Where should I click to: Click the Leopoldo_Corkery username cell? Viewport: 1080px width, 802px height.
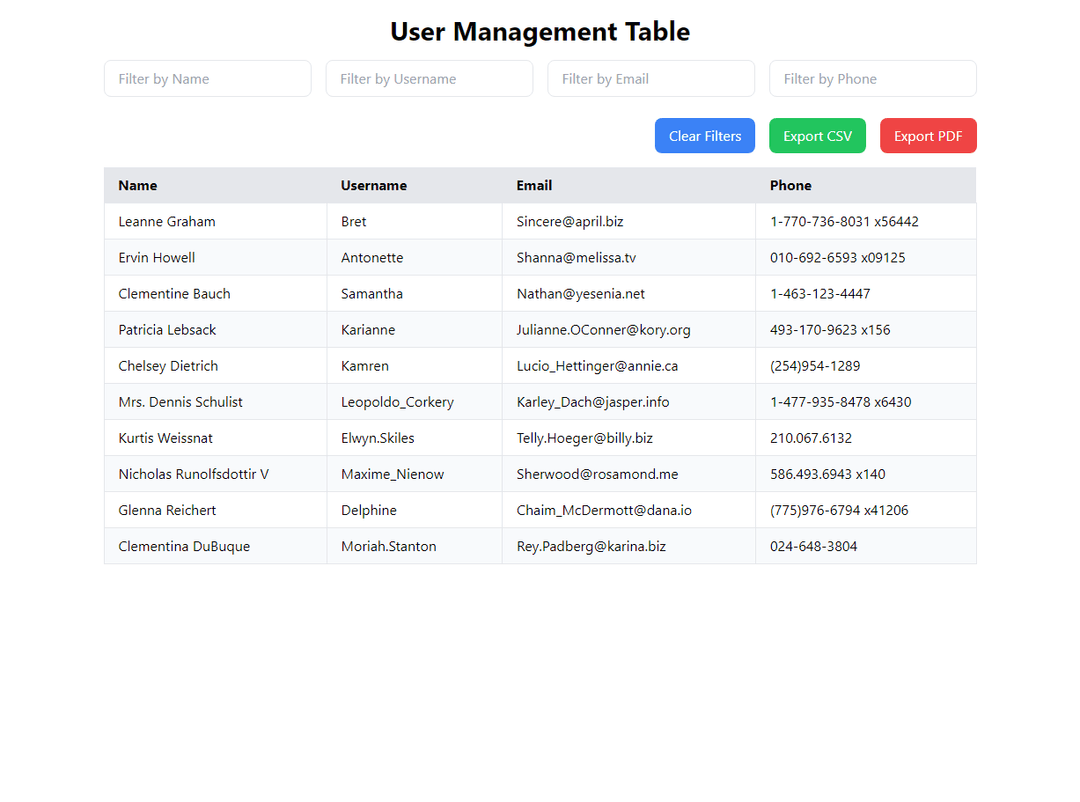(397, 402)
